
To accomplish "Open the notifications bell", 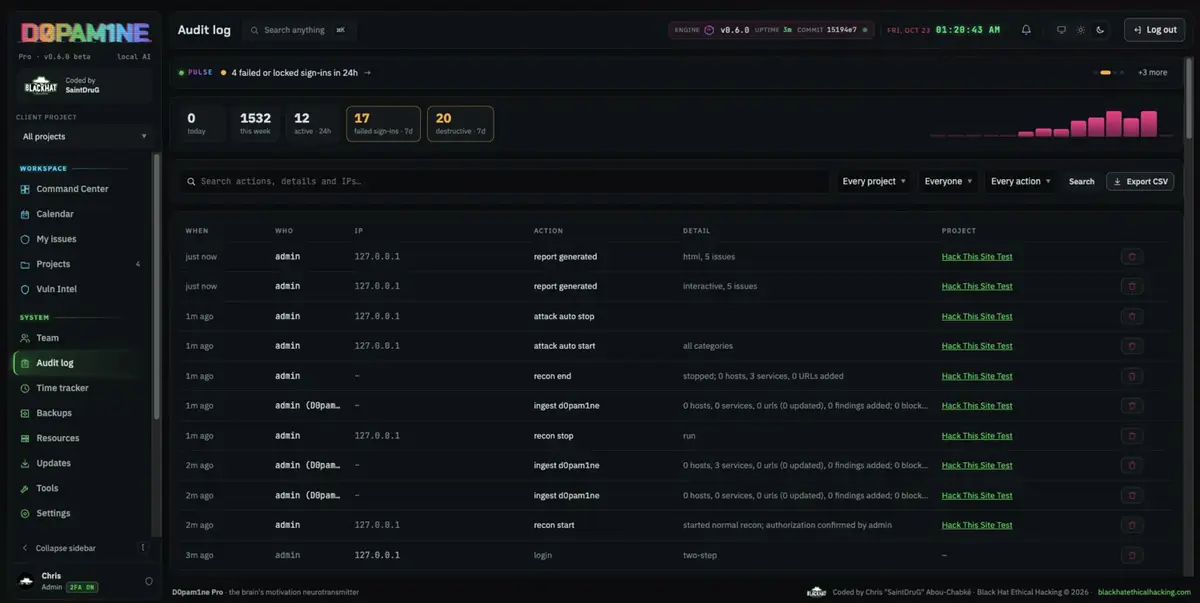I will pyautogui.click(x=1026, y=30).
